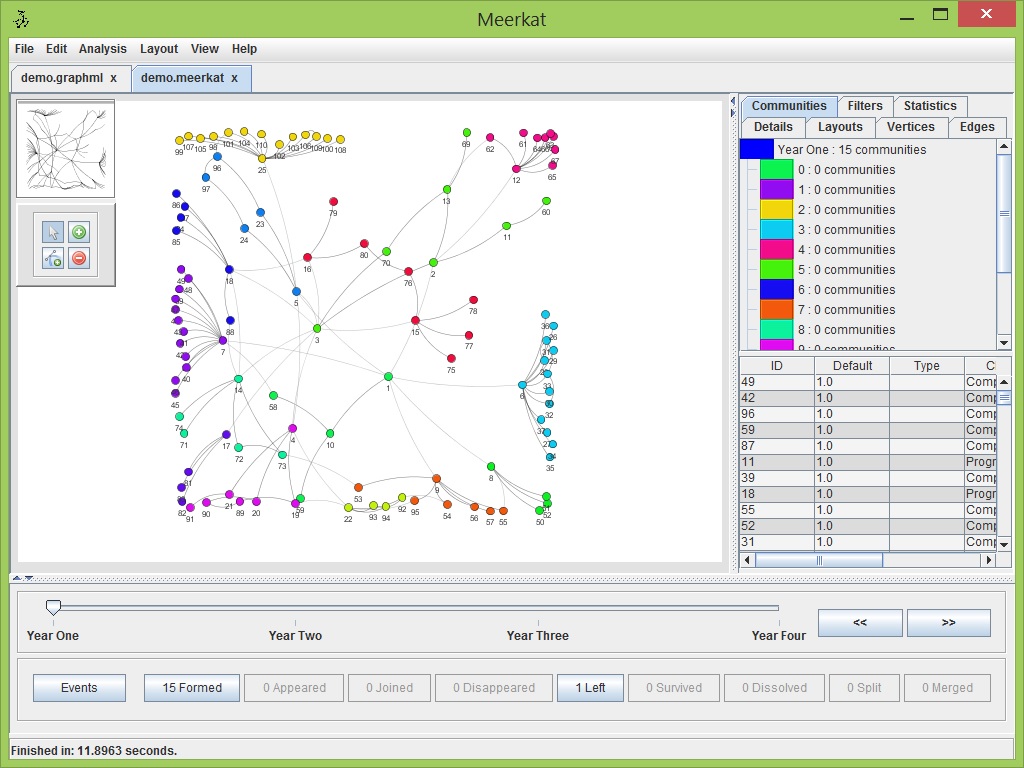
Task: Click the Type column header
Action: click(x=927, y=366)
